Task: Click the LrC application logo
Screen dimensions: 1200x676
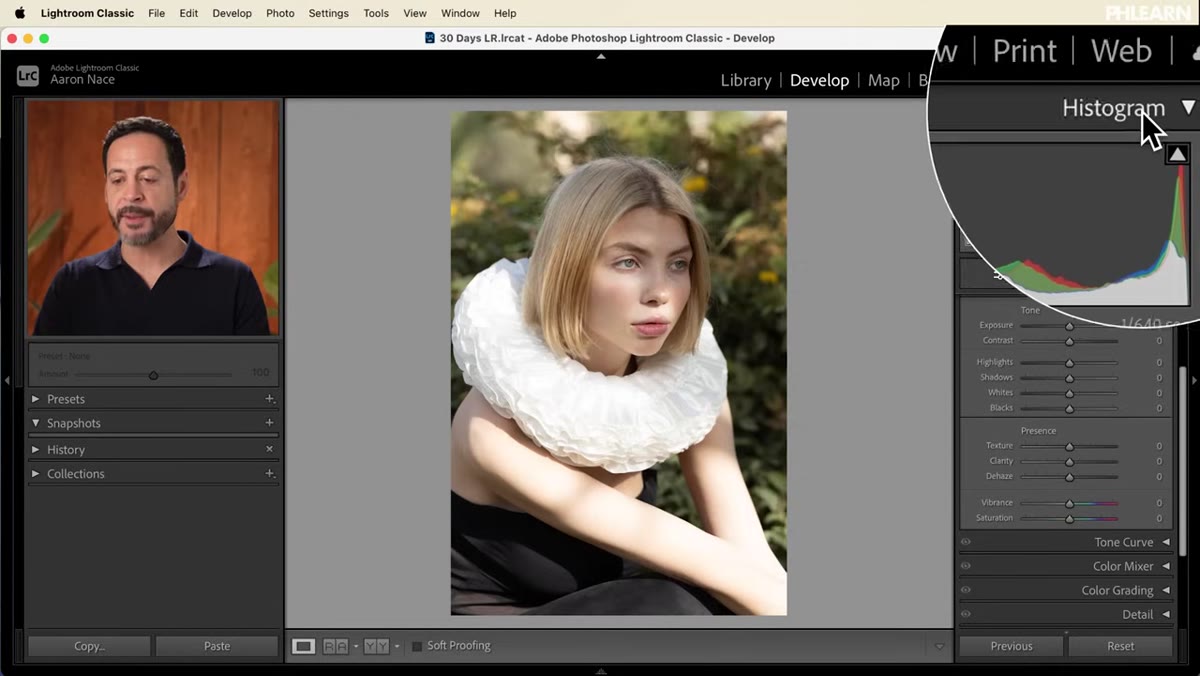Action: tap(28, 75)
